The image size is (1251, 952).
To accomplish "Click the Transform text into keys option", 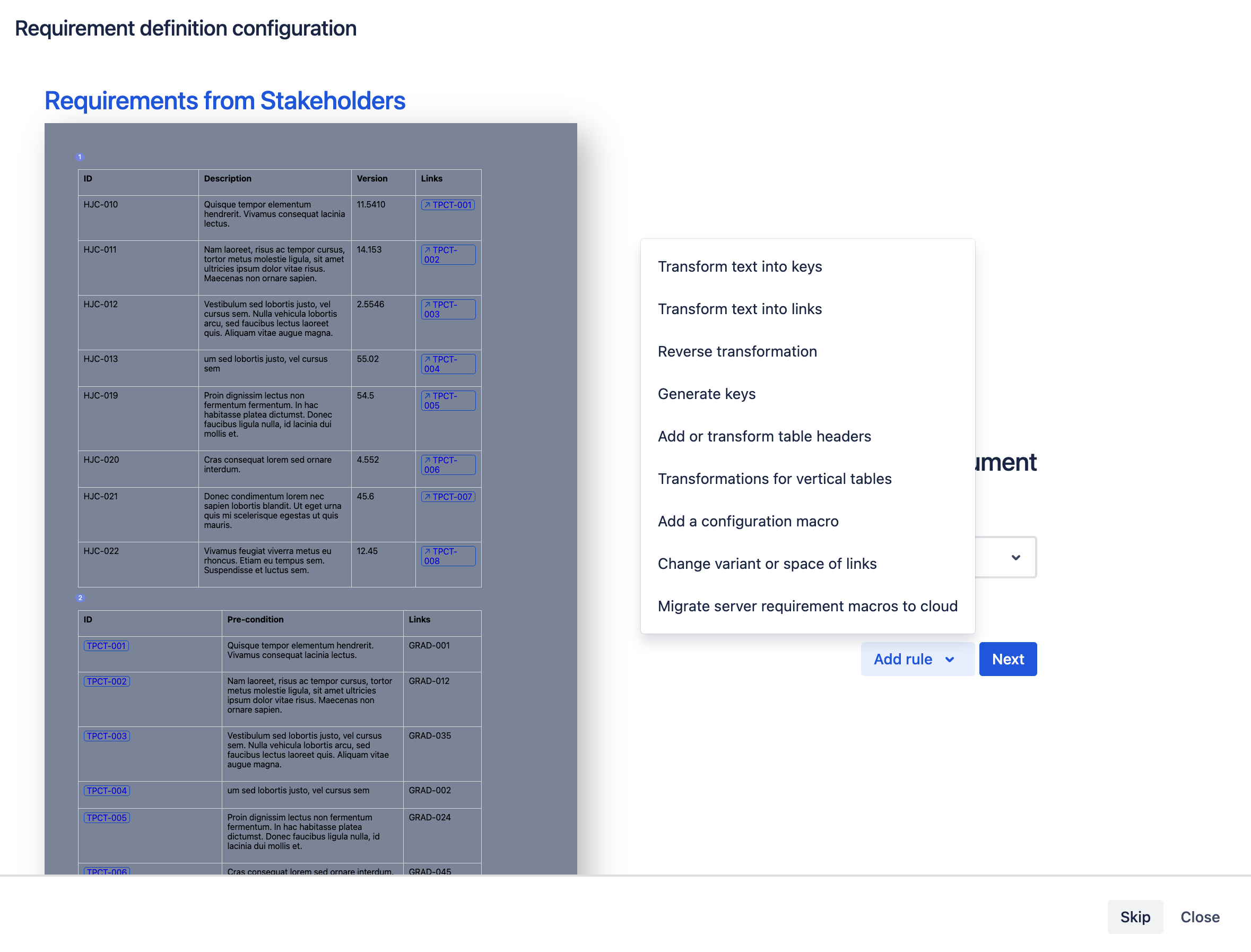I will point(740,266).
